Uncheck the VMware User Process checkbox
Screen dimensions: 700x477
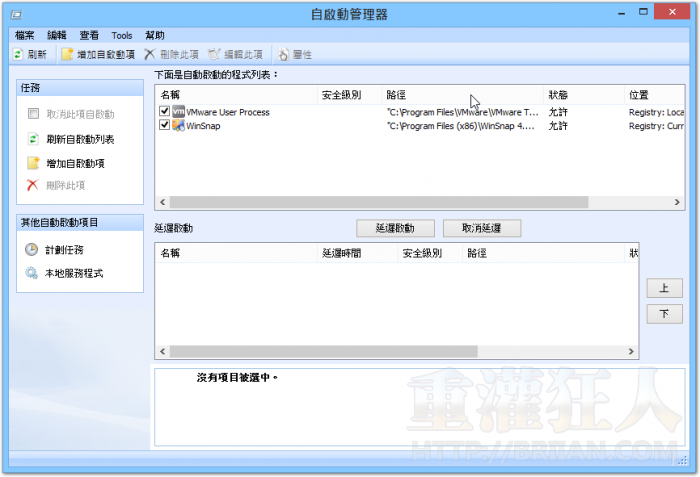tap(165, 112)
